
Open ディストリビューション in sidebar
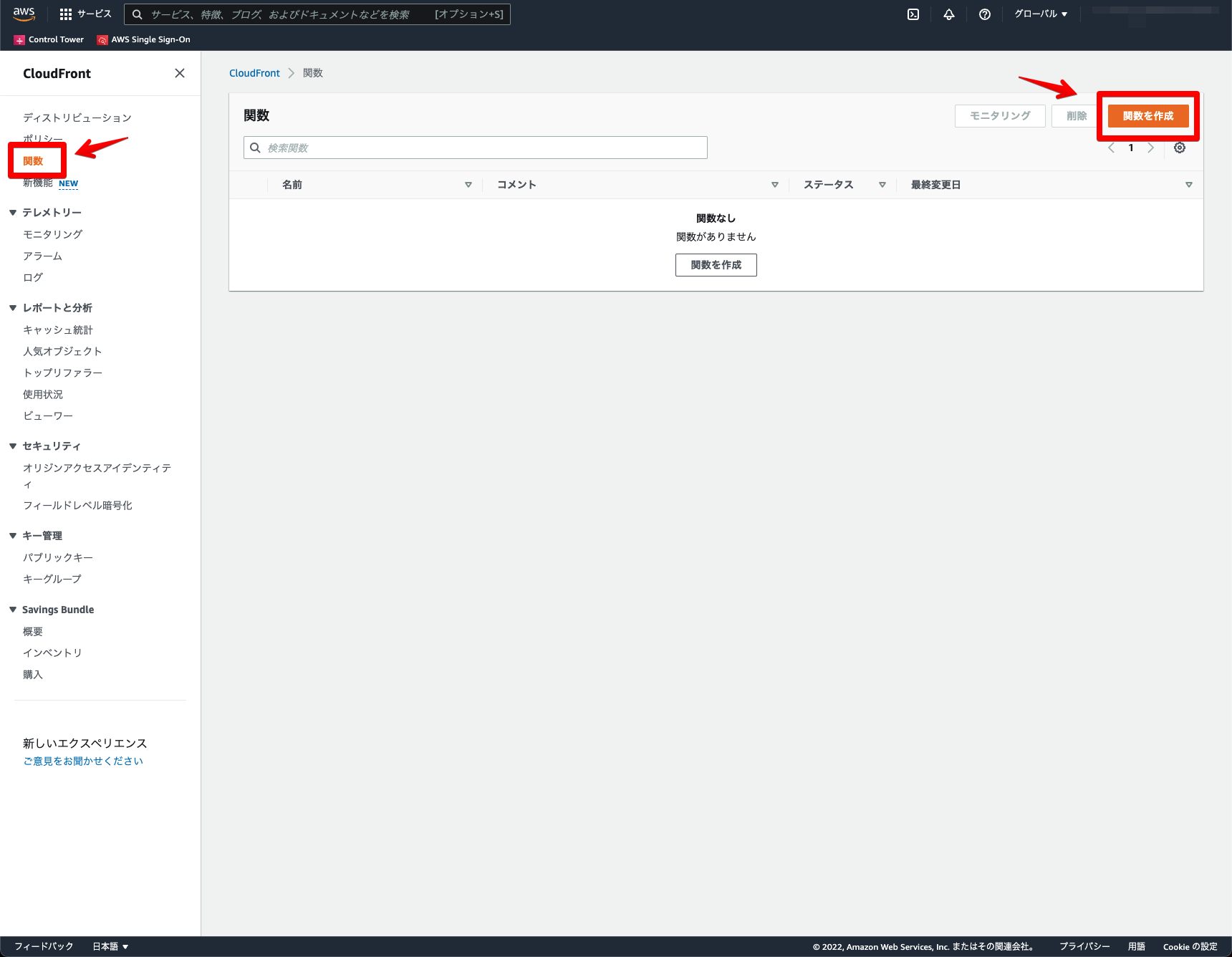(x=77, y=117)
